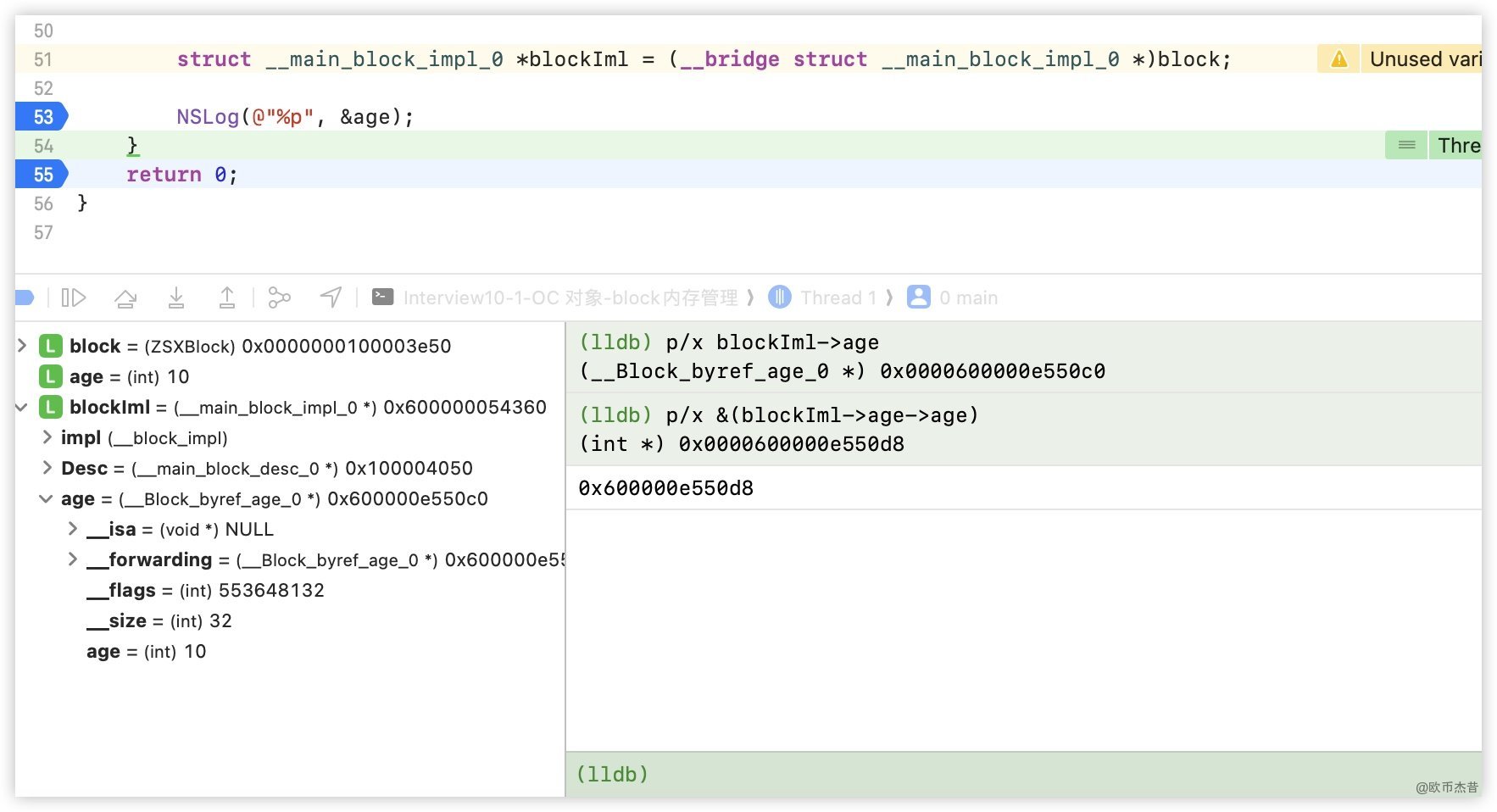This screenshot has height=812, width=1497.
Task: Select the __flags variable row
Action: [205, 591]
